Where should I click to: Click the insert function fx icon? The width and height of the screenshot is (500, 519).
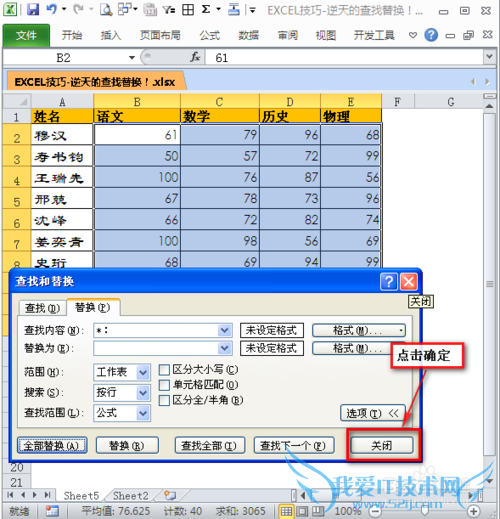(x=195, y=57)
